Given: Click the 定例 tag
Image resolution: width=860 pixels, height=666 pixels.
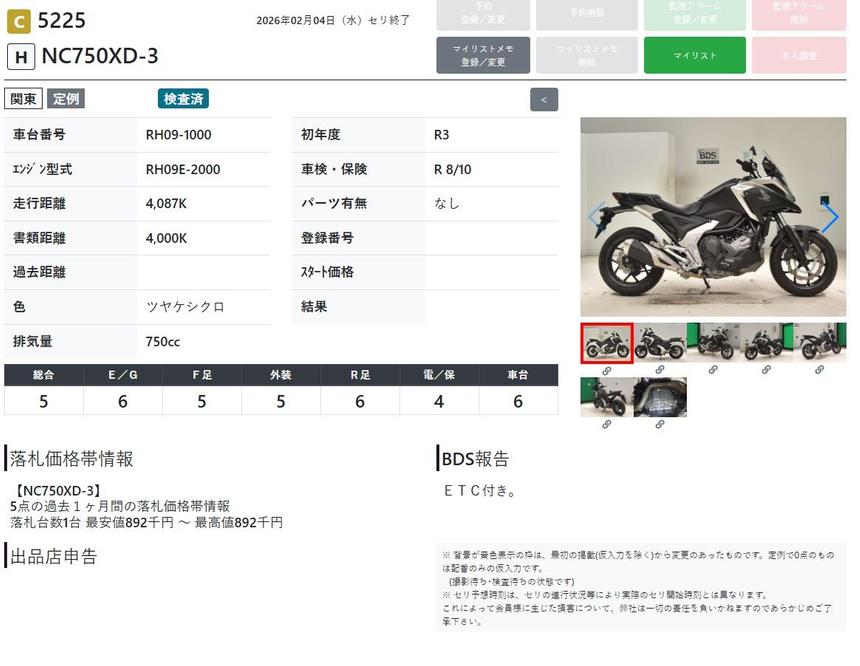Looking at the screenshot, I should pyautogui.click(x=66, y=99).
